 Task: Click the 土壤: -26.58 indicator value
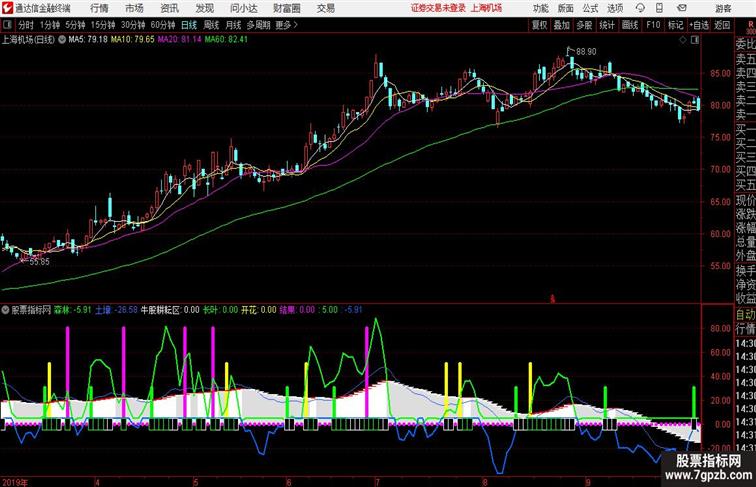click(116, 310)
